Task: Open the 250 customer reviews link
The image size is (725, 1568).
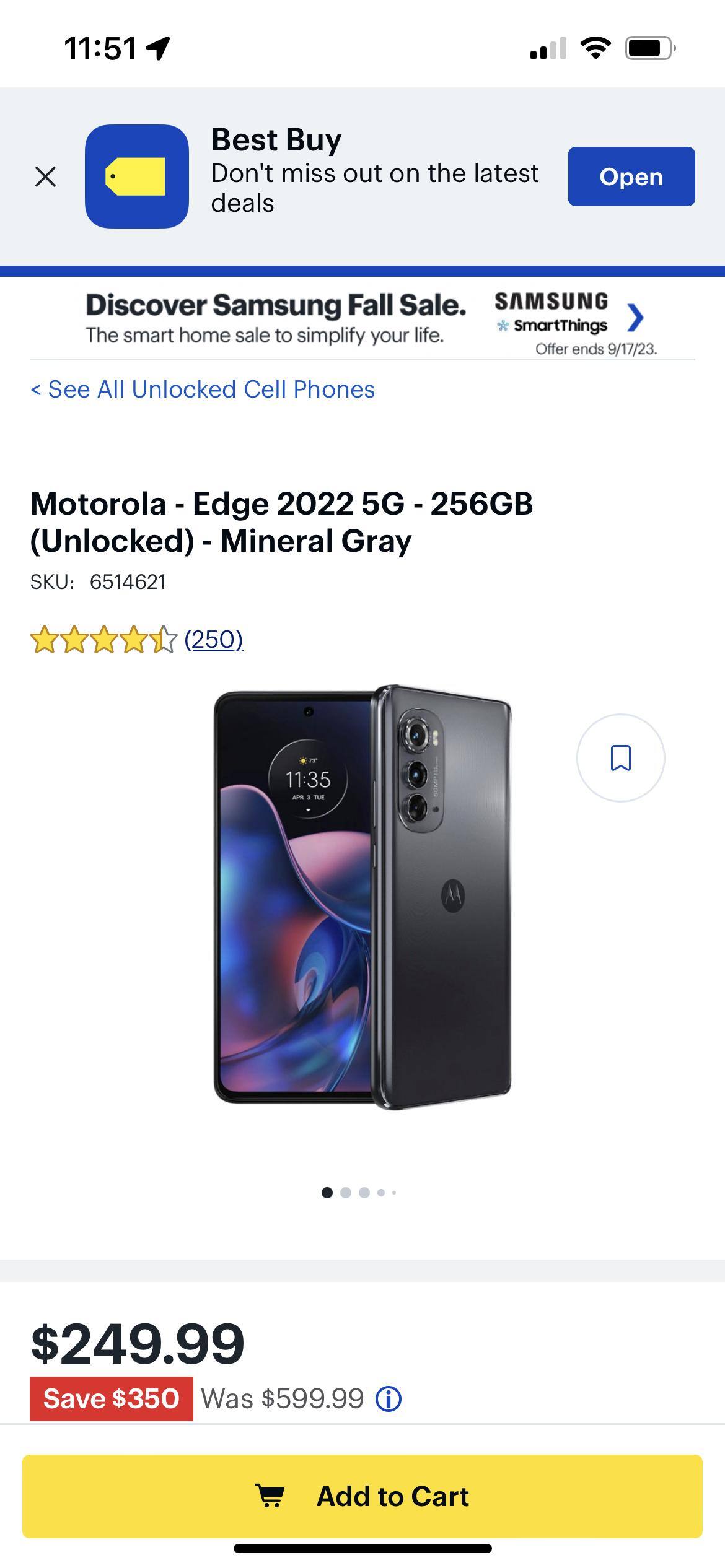Action: click(x=214, y=639)
